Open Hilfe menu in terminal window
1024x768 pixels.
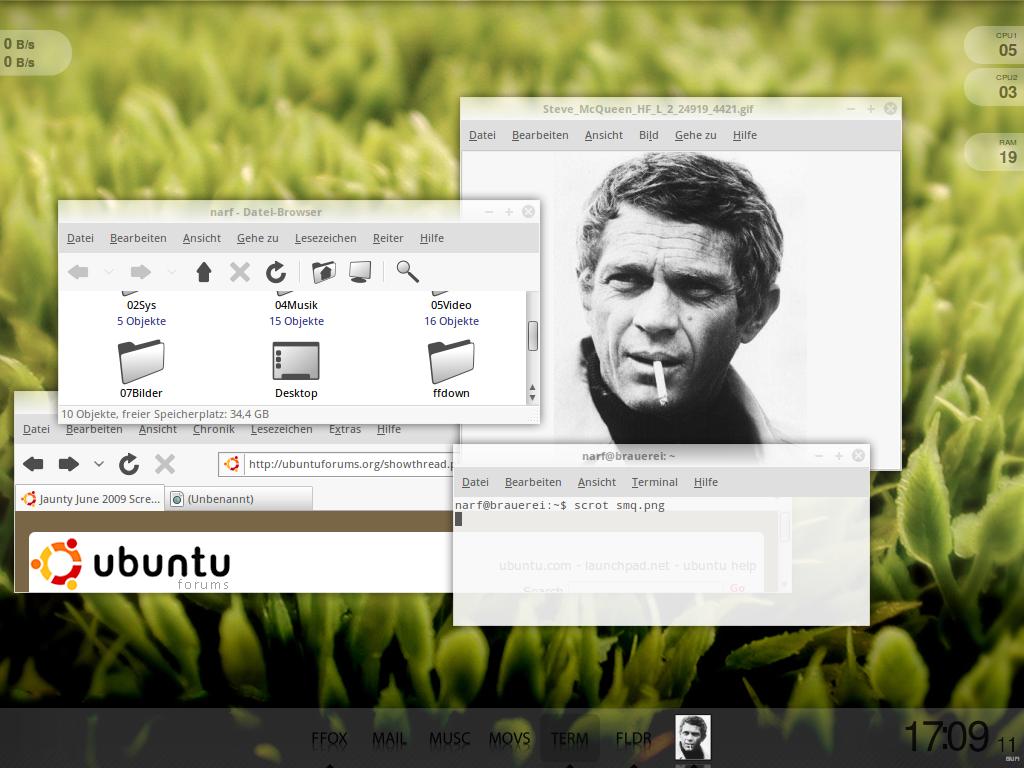pyautogui.click(x=705, y=482)
